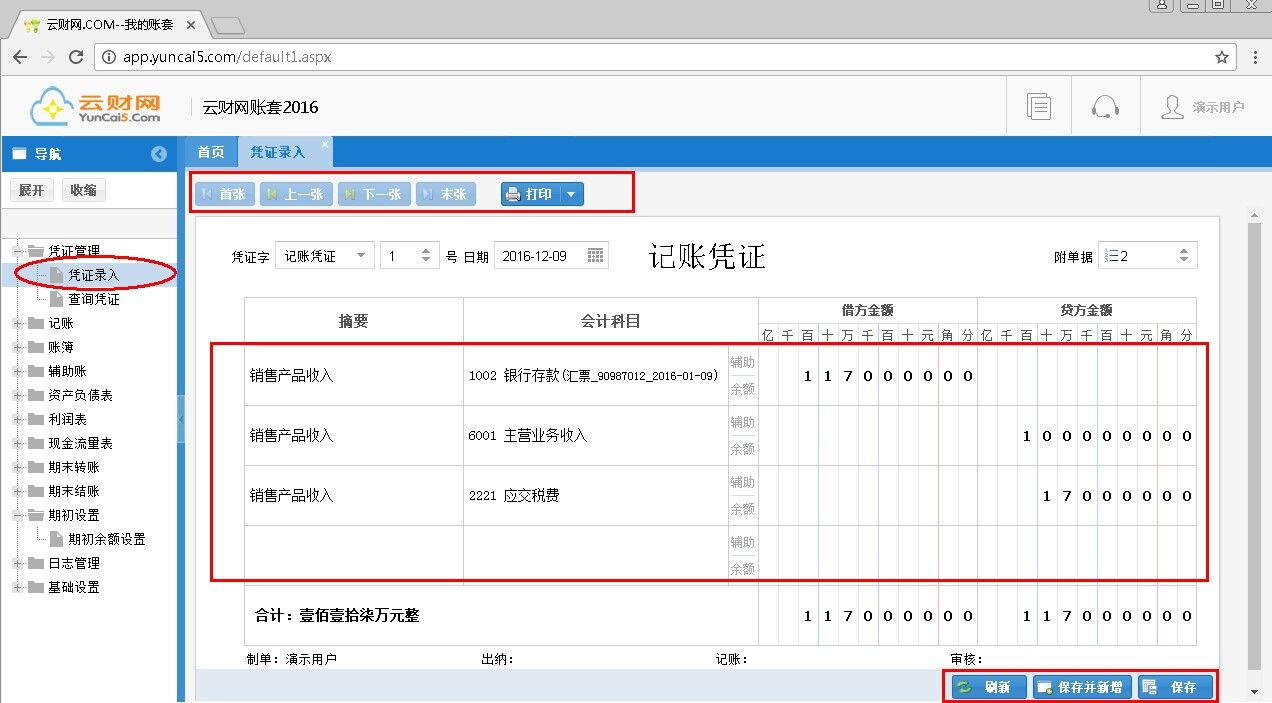
Task: Click the 演示用户 user profile icon
Action: click(x=1172, y=107)
